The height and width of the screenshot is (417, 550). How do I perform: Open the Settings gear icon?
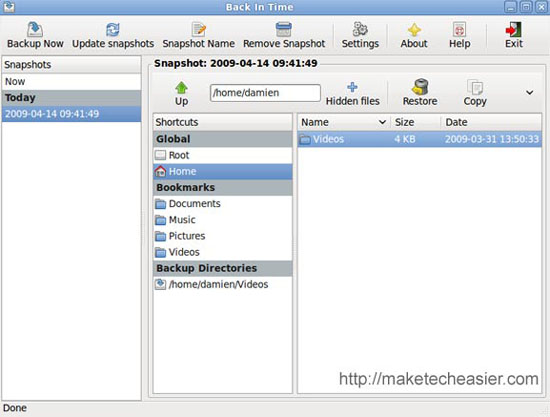coord(360,30)
